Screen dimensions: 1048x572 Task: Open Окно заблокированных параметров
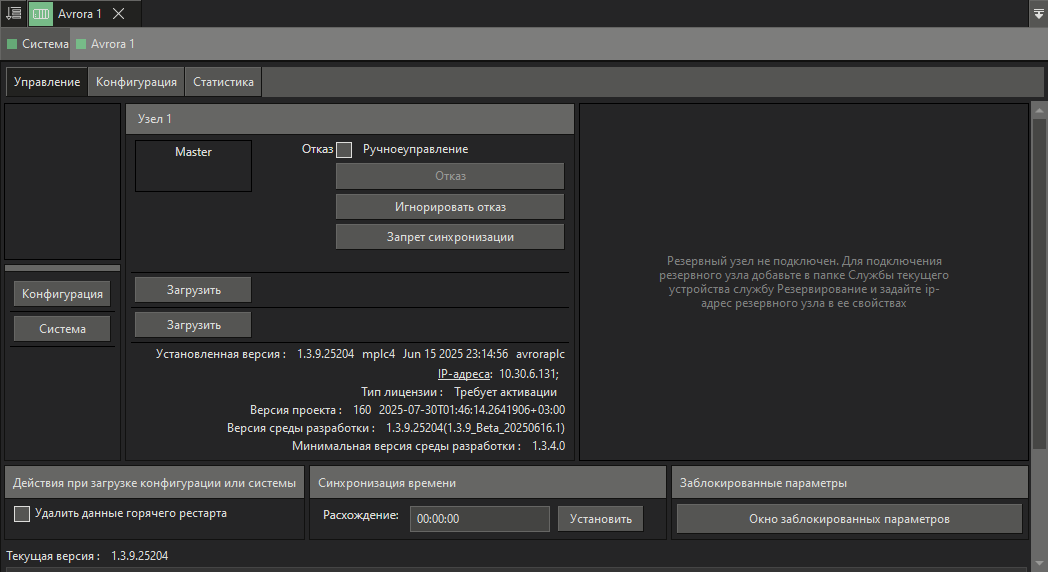(849, 519)
